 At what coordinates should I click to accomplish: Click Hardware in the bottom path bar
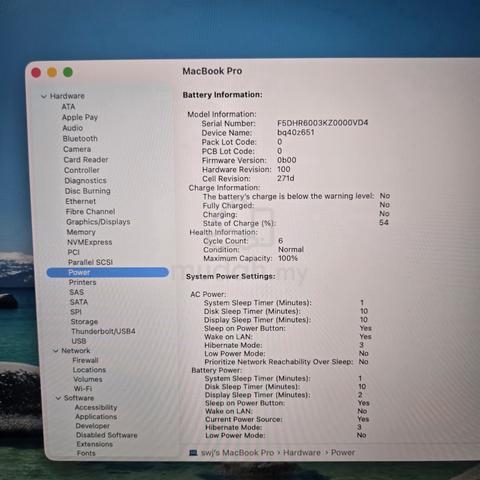click(302, 453)
